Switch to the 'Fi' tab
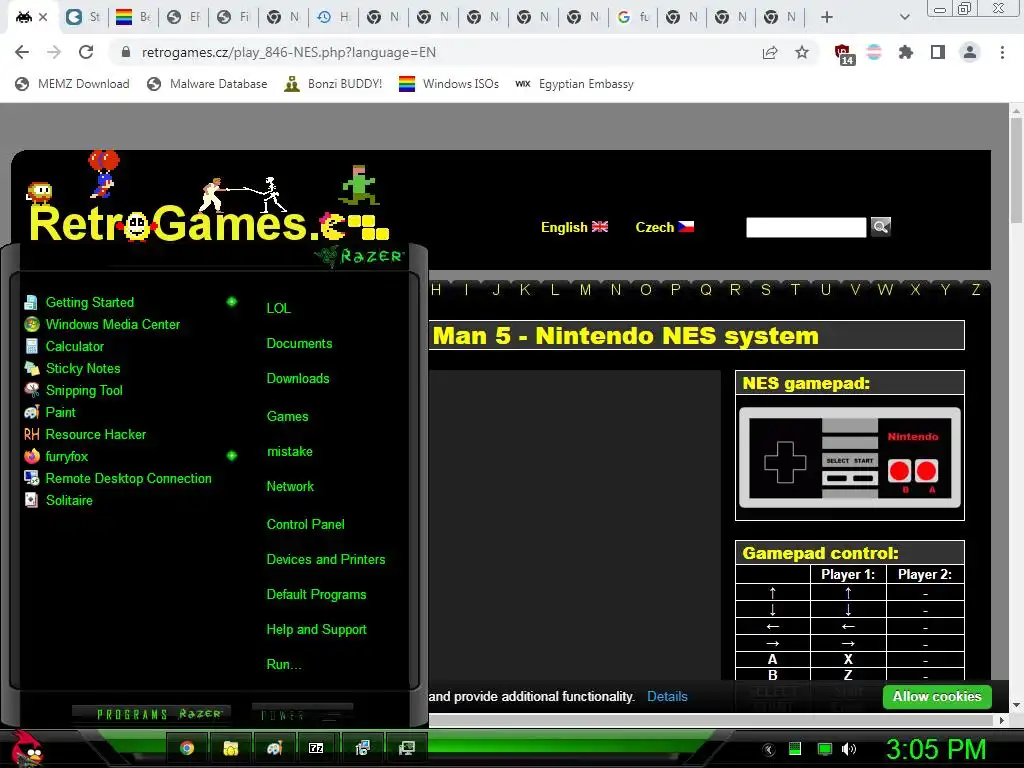 point(233,17)
